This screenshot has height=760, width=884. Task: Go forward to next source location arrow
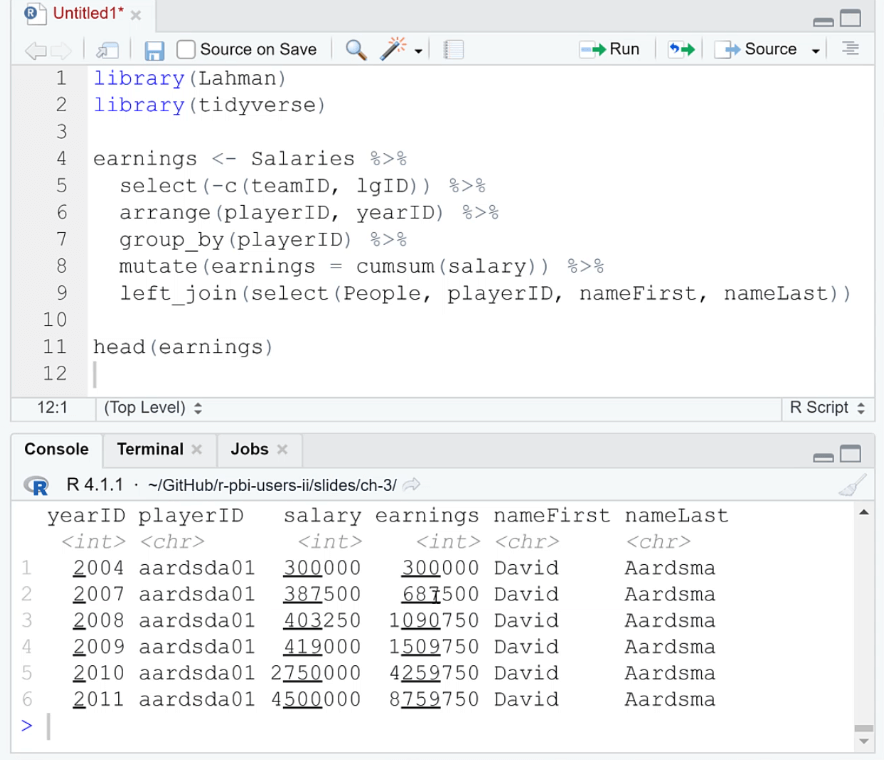point(61,50)
